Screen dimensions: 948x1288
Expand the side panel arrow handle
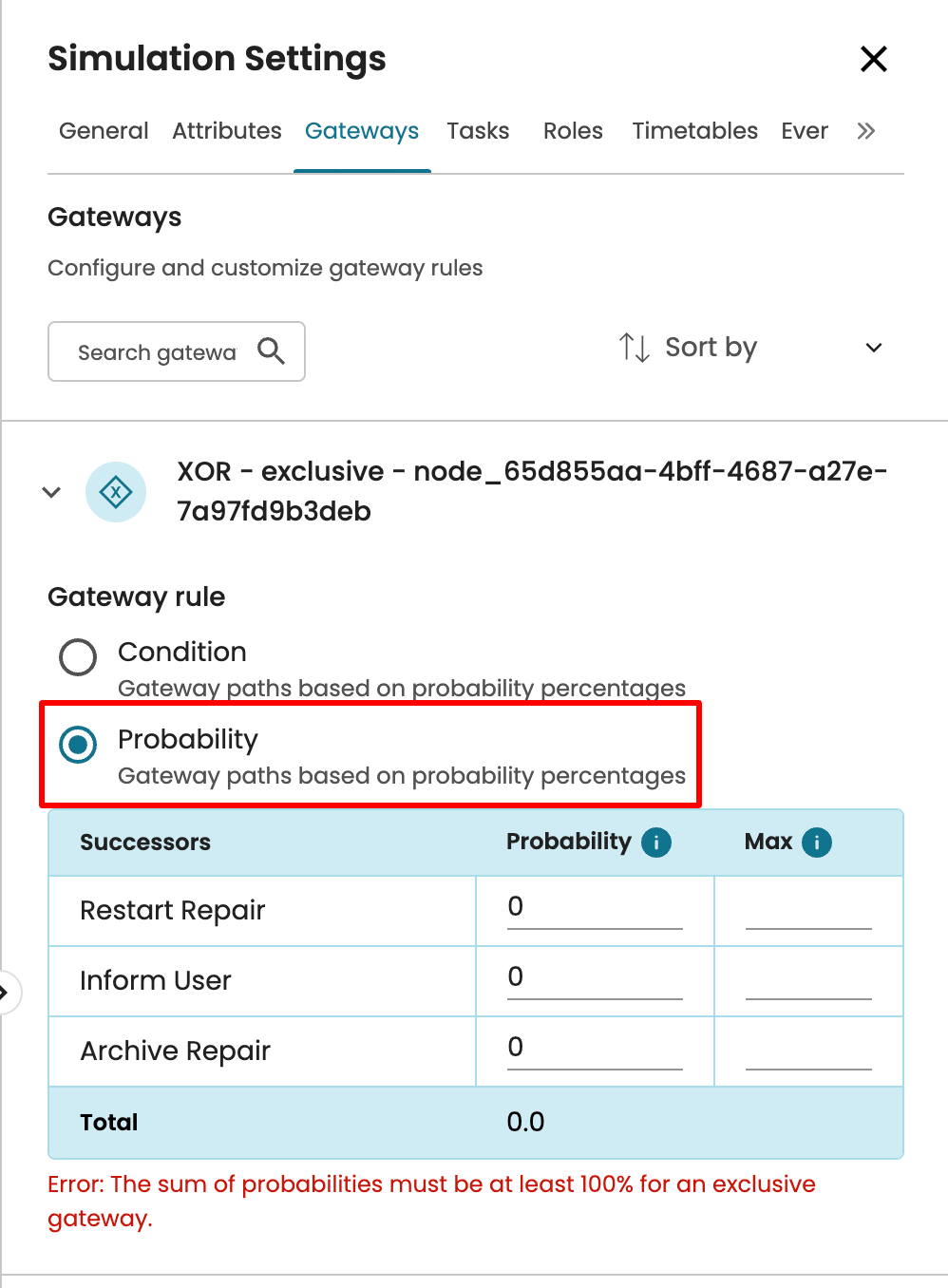(x=6, y=993)
